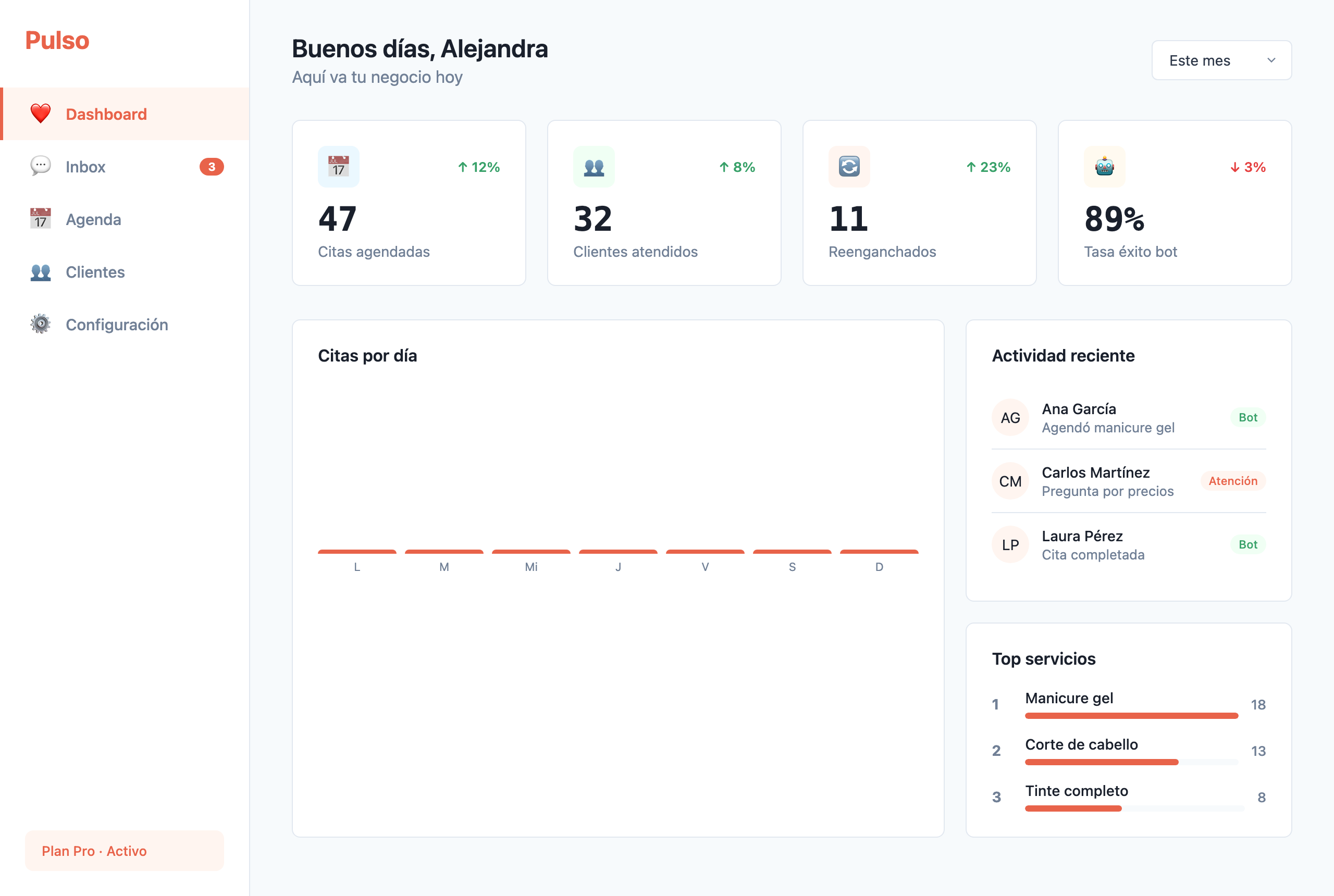Viewport: 1334px width, 896px height.
Task: Click the Bot tag on Ana García row
Action: click(1247, 417)
